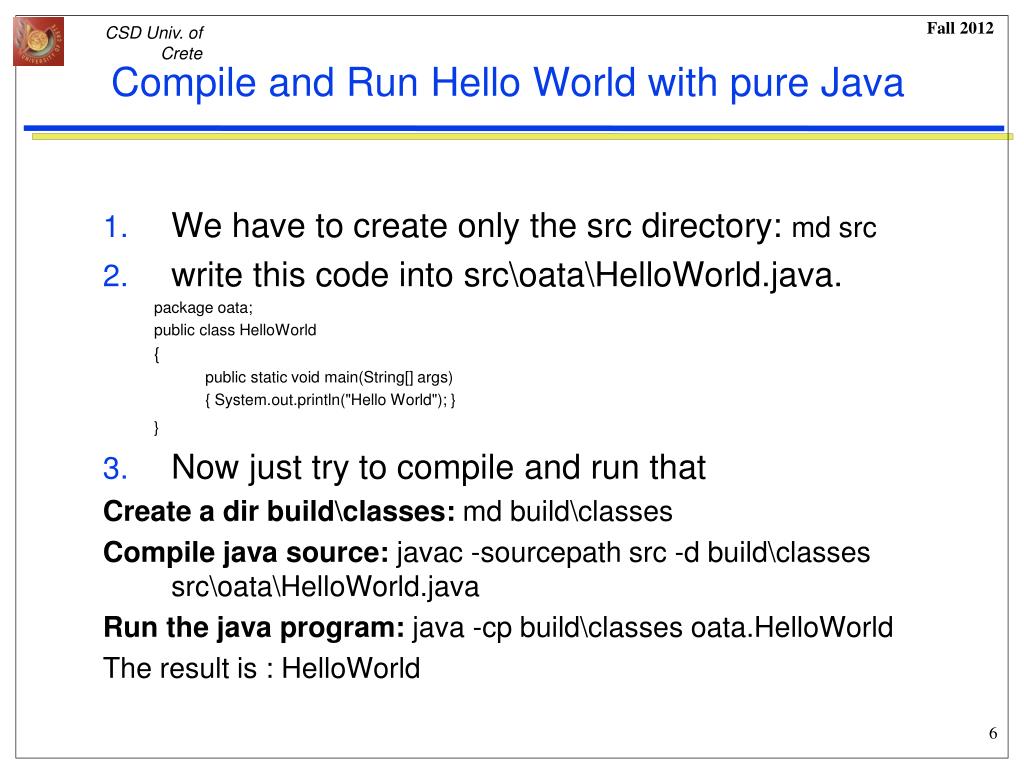Click the bold 'Create a dir build\classes:' label
The height and width of the screenshot is (768, 1024).
point(279,511)
